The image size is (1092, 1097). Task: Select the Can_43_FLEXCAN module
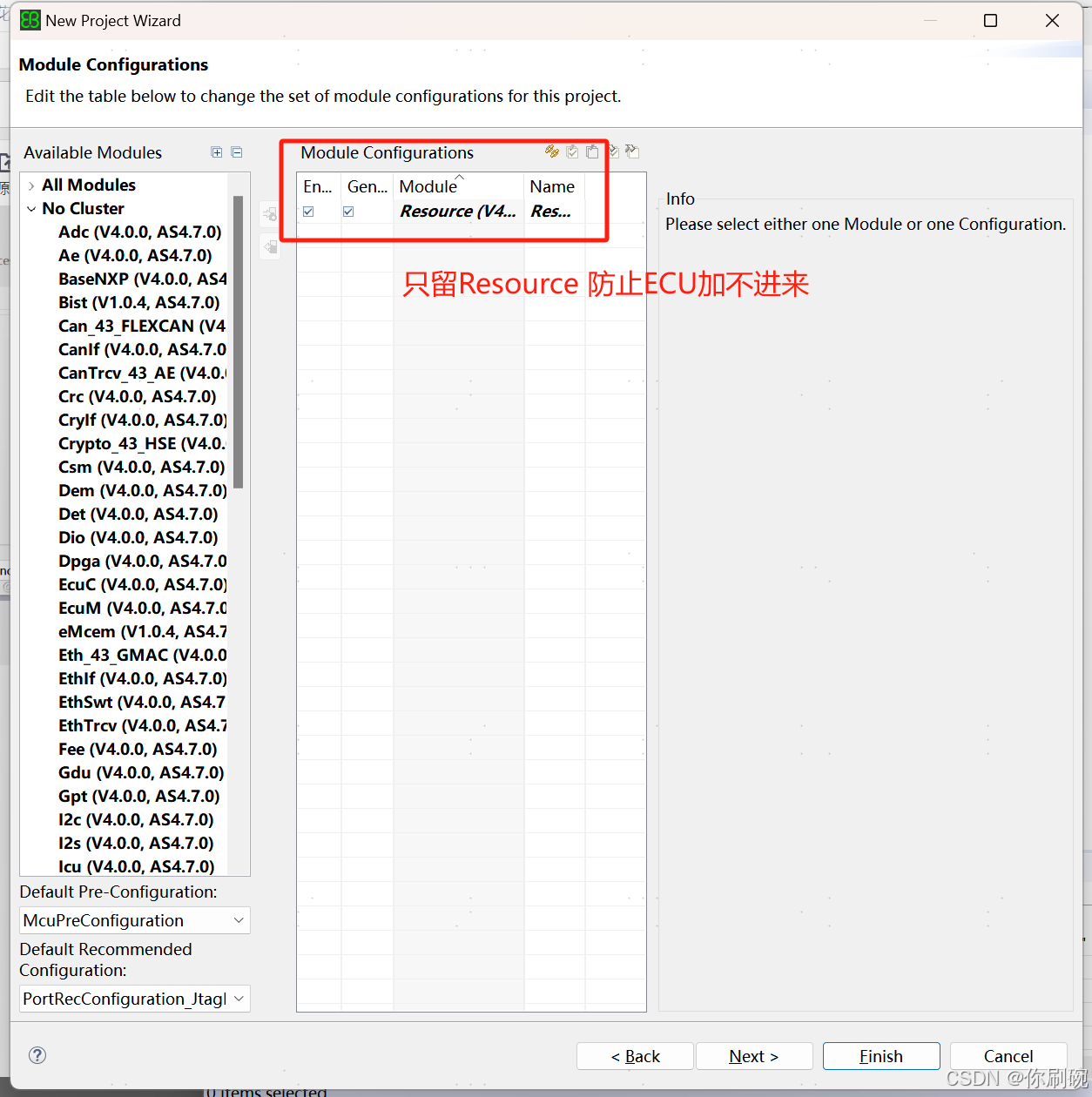click(x=142, y=326)
